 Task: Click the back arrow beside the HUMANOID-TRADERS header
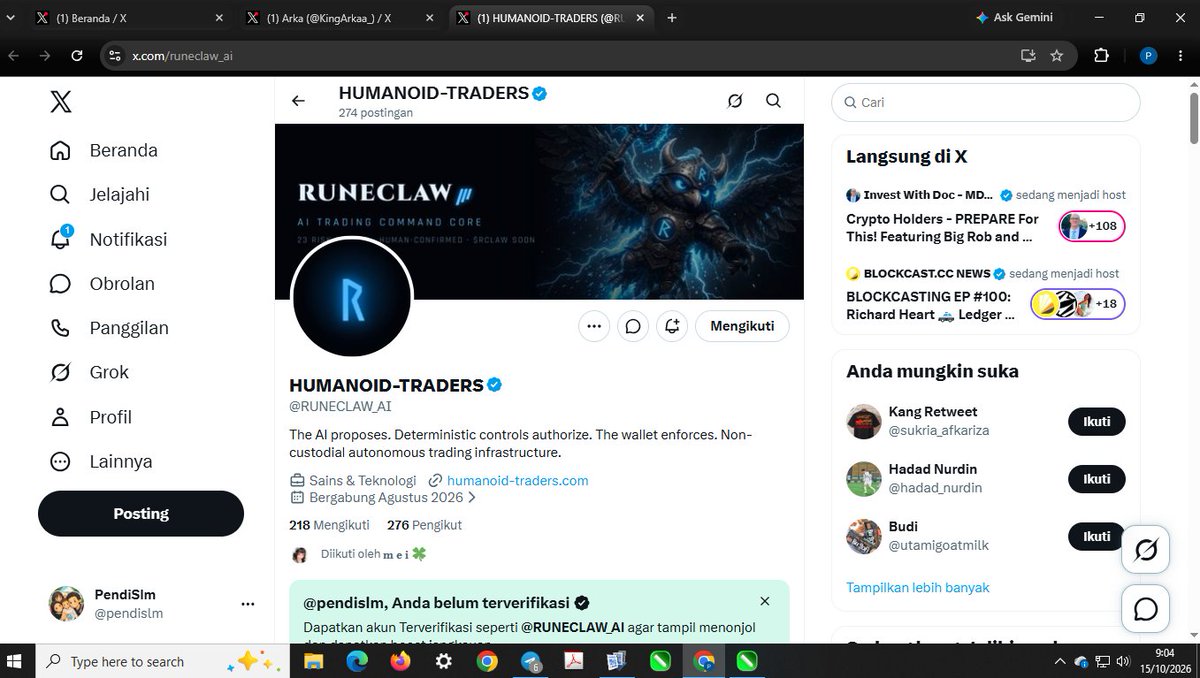coord(298,101)
